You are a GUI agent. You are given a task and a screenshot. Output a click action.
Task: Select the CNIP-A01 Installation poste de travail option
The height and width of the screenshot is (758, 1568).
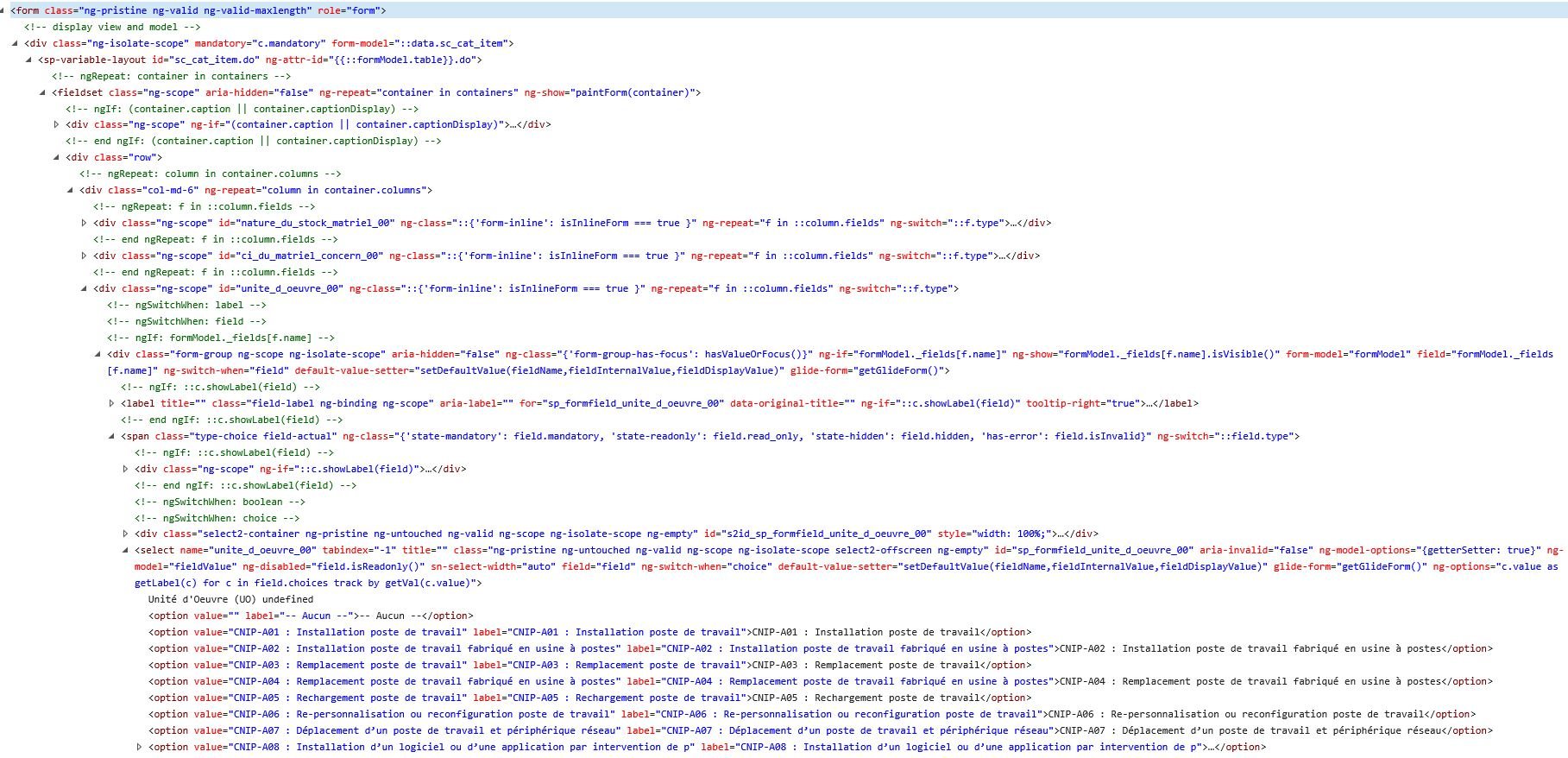(x=589, y=632)
